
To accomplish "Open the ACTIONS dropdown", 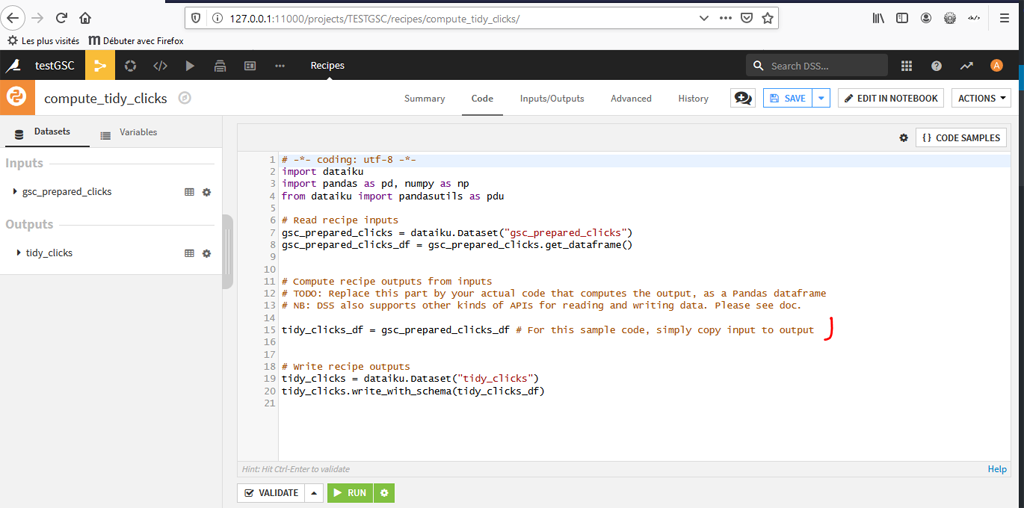I will click(x=981, y=98).
